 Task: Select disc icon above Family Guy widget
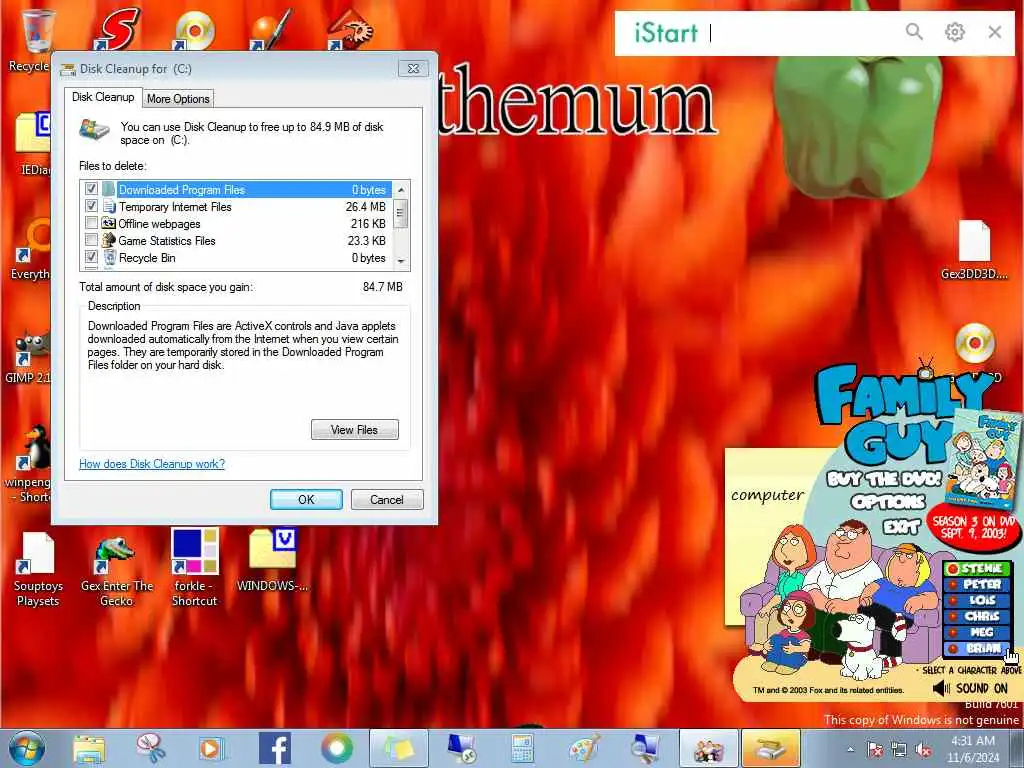pos(974,343)
